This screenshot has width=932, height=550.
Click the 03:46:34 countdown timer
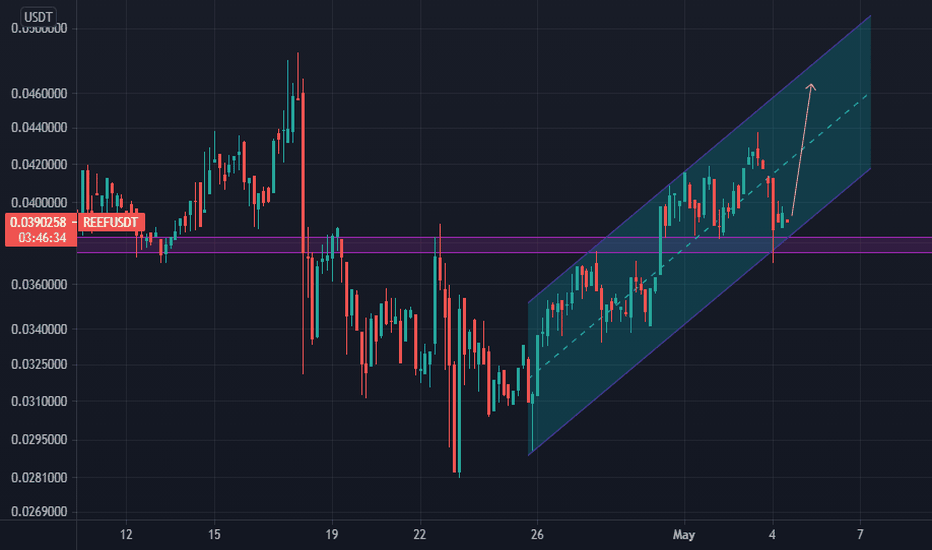tap(42, 238)
